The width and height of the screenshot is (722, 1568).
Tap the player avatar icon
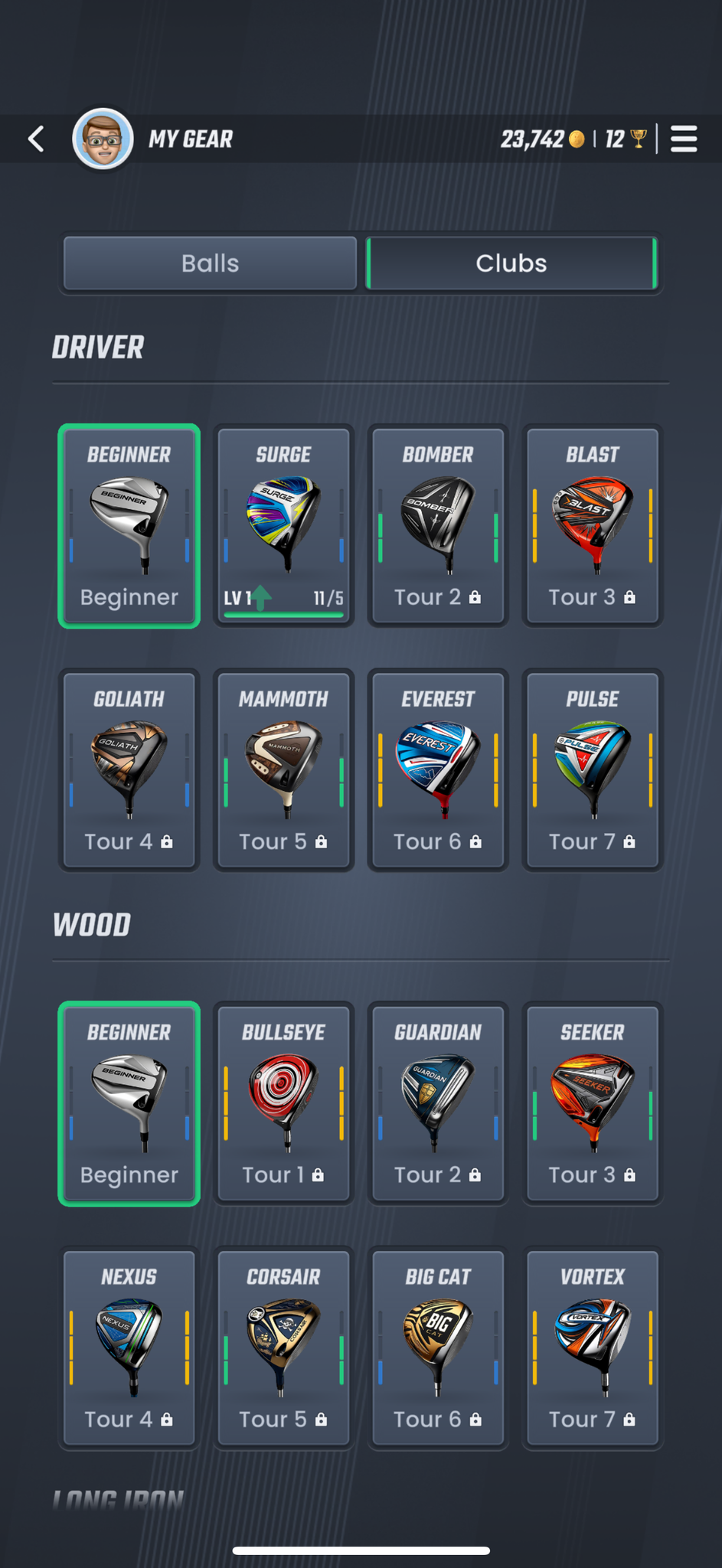pos(103,139)
